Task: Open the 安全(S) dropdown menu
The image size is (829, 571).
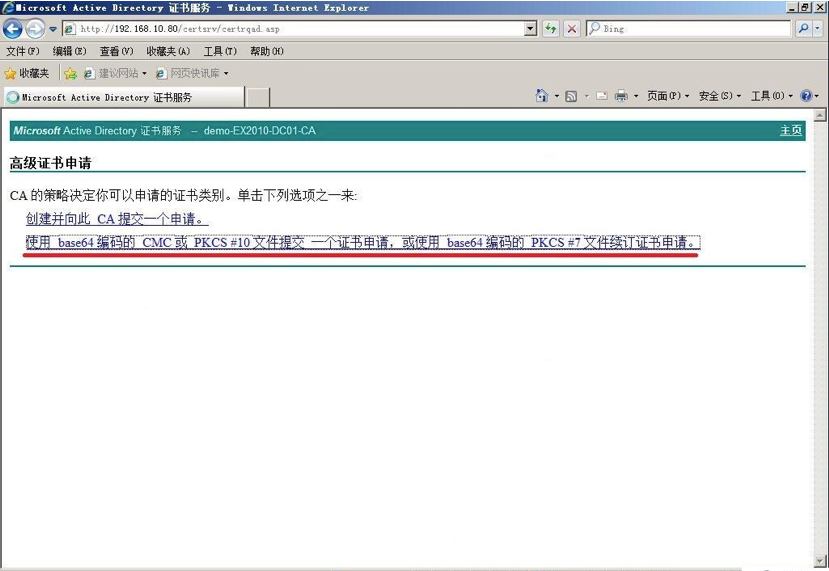Action: click(x=720, y=96)
